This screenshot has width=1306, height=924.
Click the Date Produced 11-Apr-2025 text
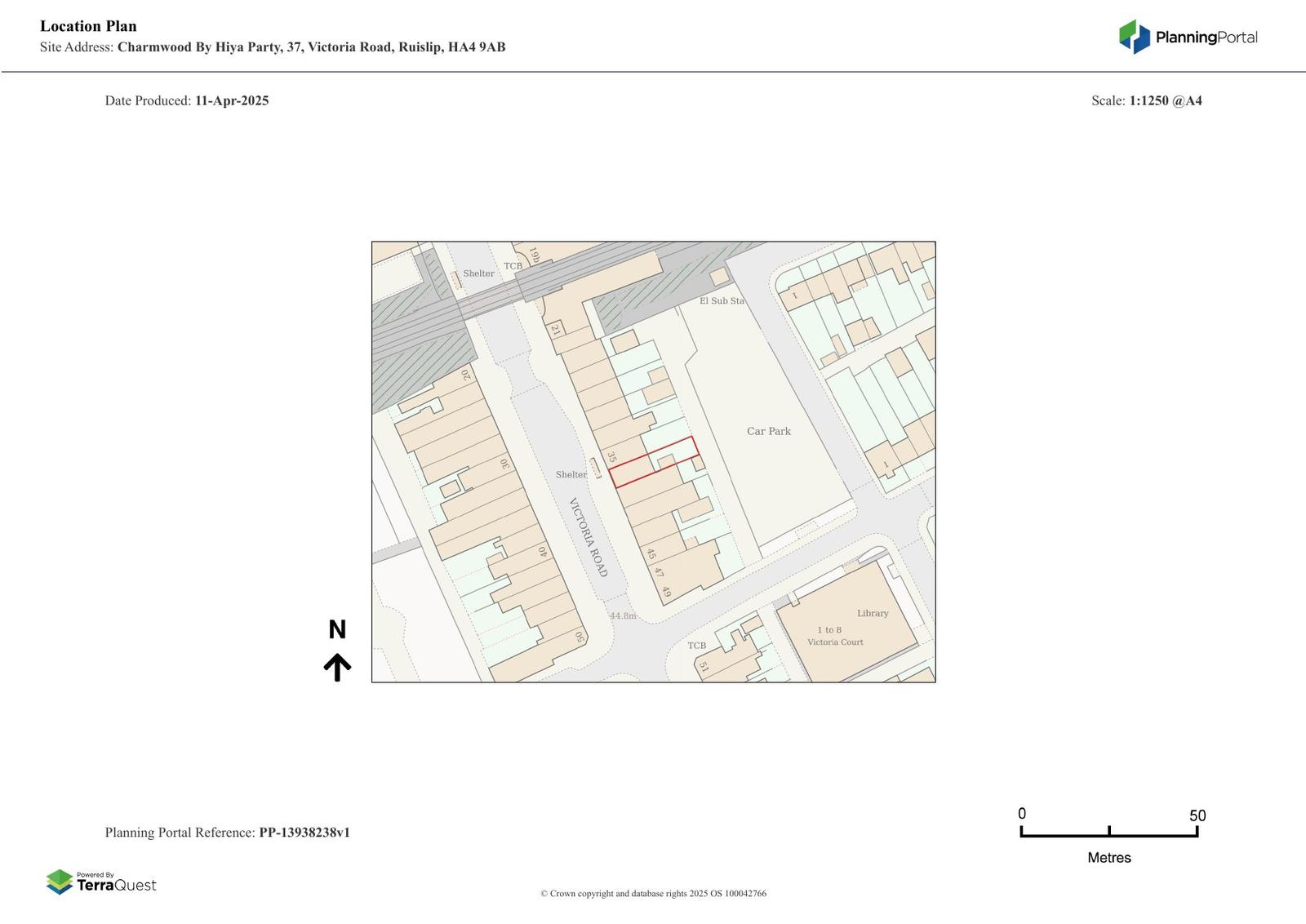187,100
